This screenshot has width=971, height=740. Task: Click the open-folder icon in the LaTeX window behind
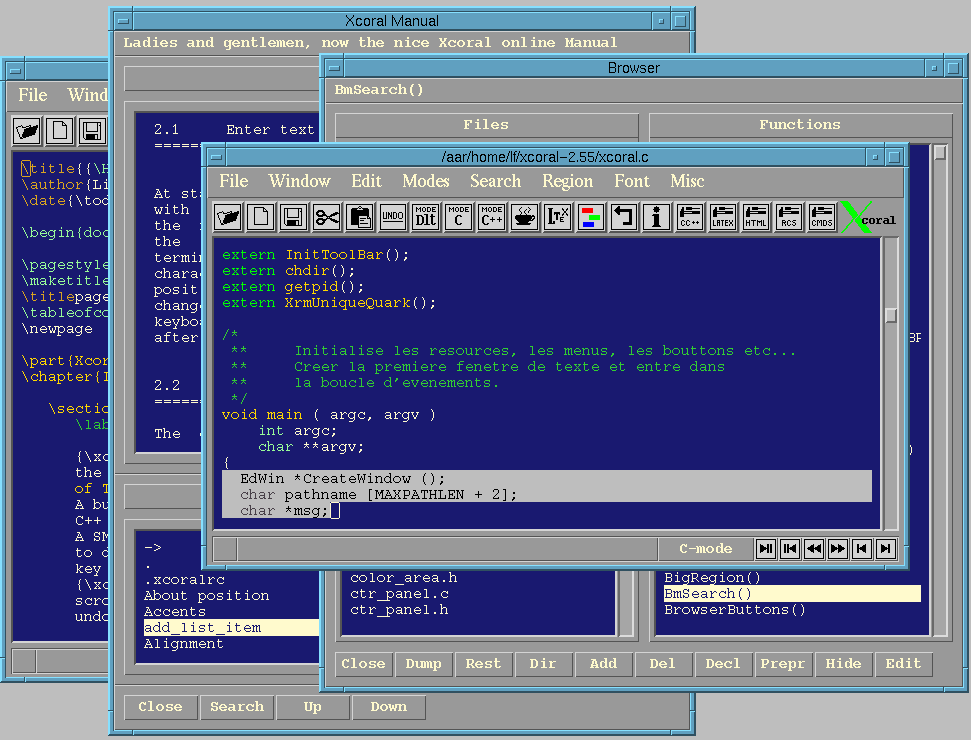(x=27, y=131)
